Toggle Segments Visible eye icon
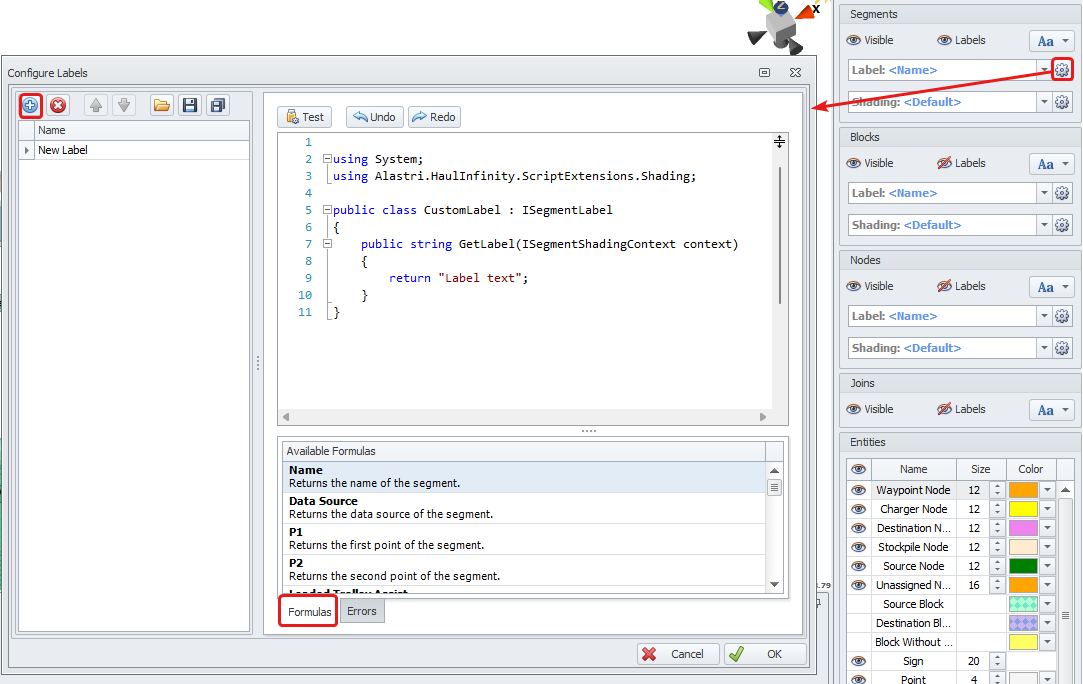The image size is (1083, 684). pyautogui.click(x=853, y=41)
